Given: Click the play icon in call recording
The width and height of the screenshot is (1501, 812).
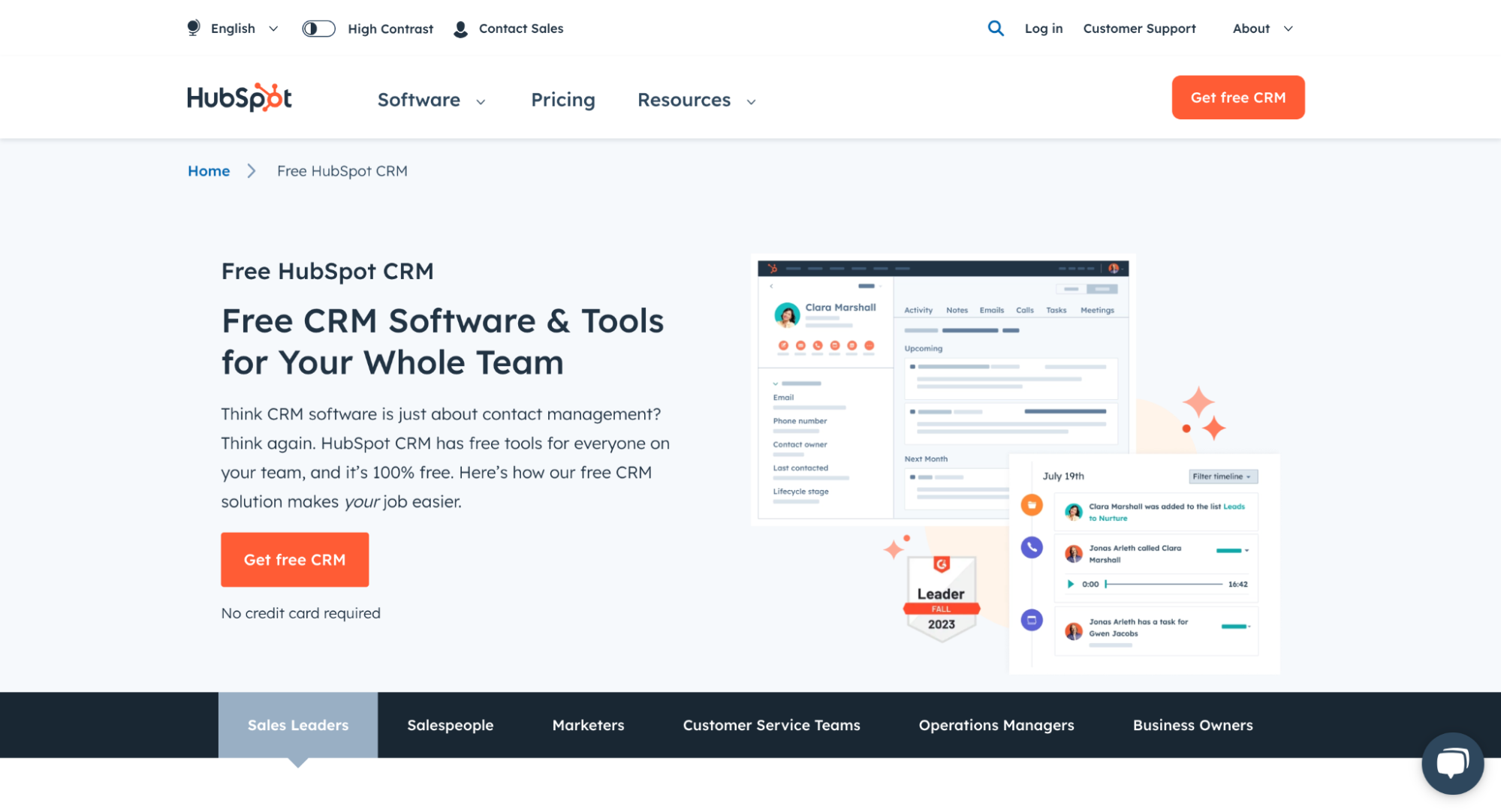Looking at the screenshot, I should (x=1070, y=584).
